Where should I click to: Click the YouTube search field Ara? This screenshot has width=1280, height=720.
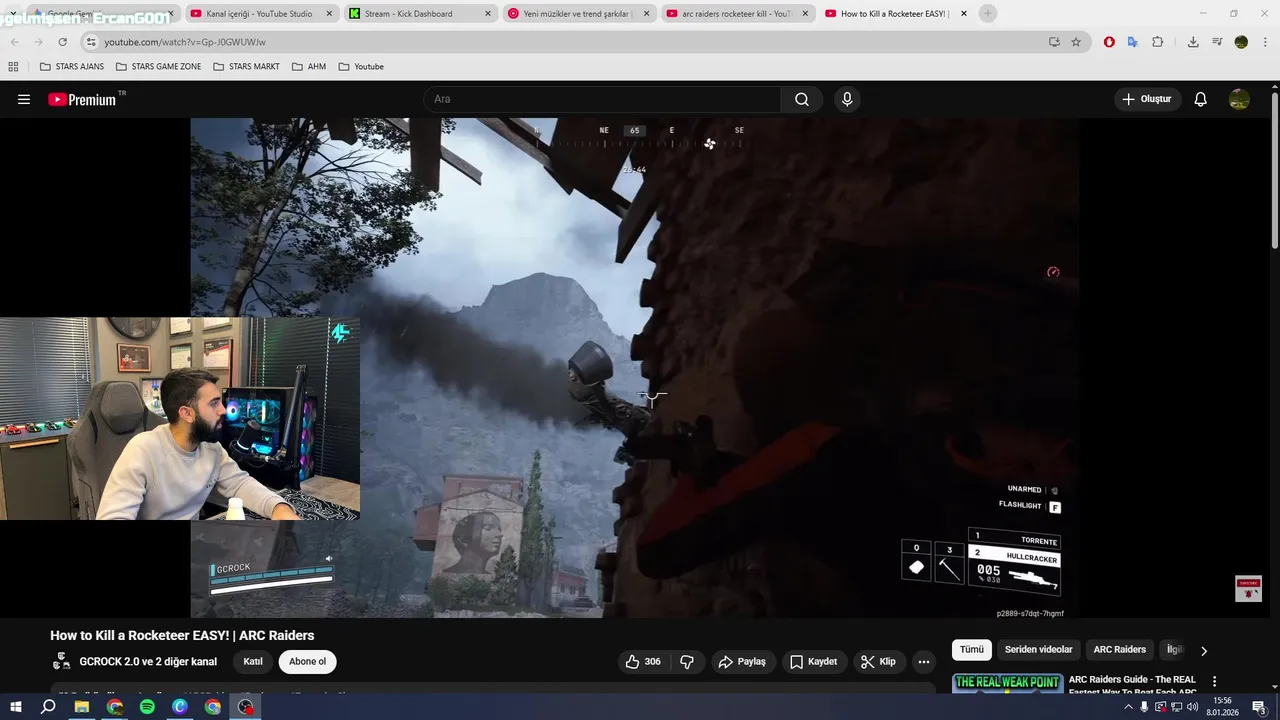coord(603,99)
